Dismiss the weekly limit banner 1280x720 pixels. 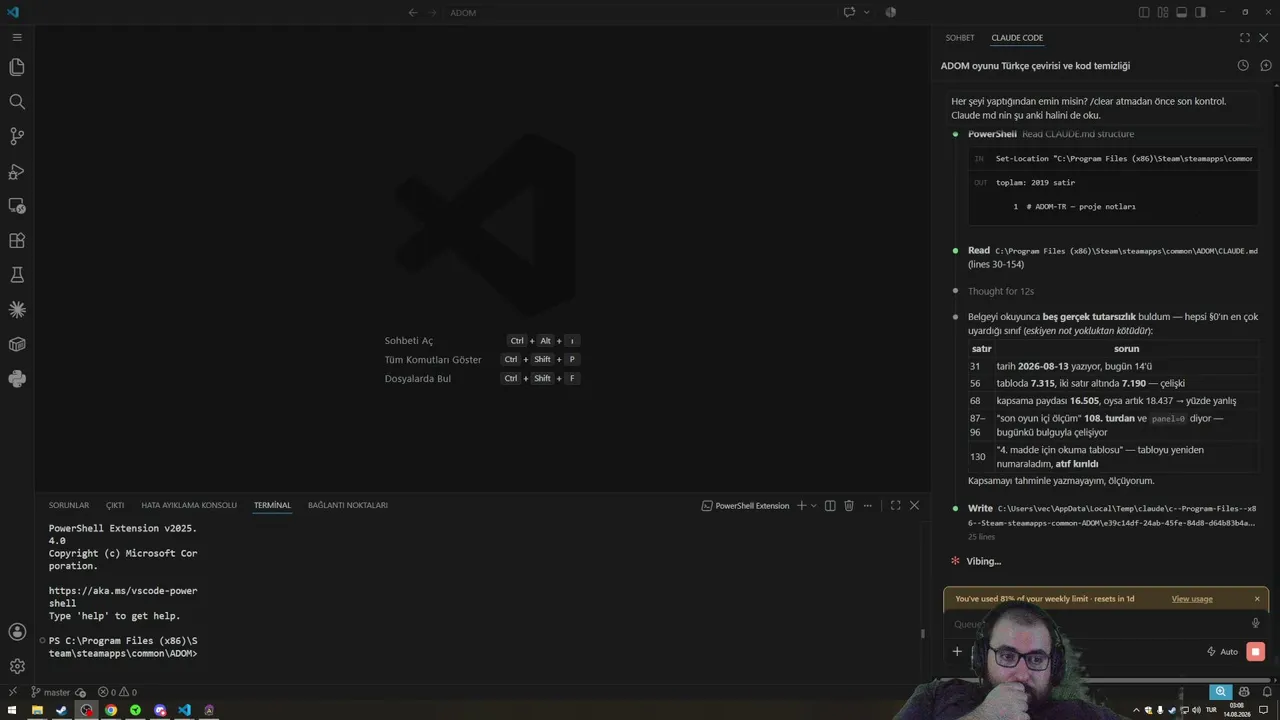click(1257, 599)
